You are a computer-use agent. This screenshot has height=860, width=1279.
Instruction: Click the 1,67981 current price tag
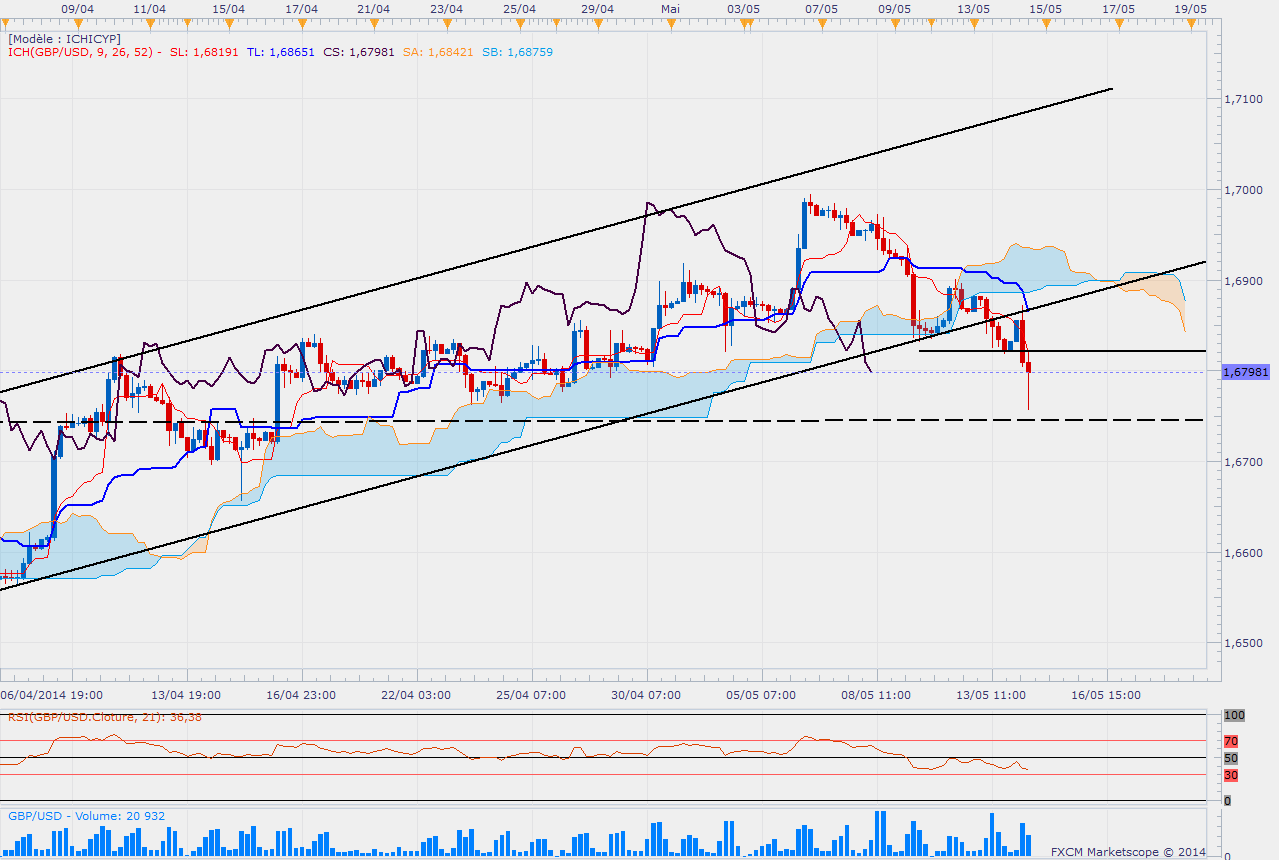pos(1247,371)
